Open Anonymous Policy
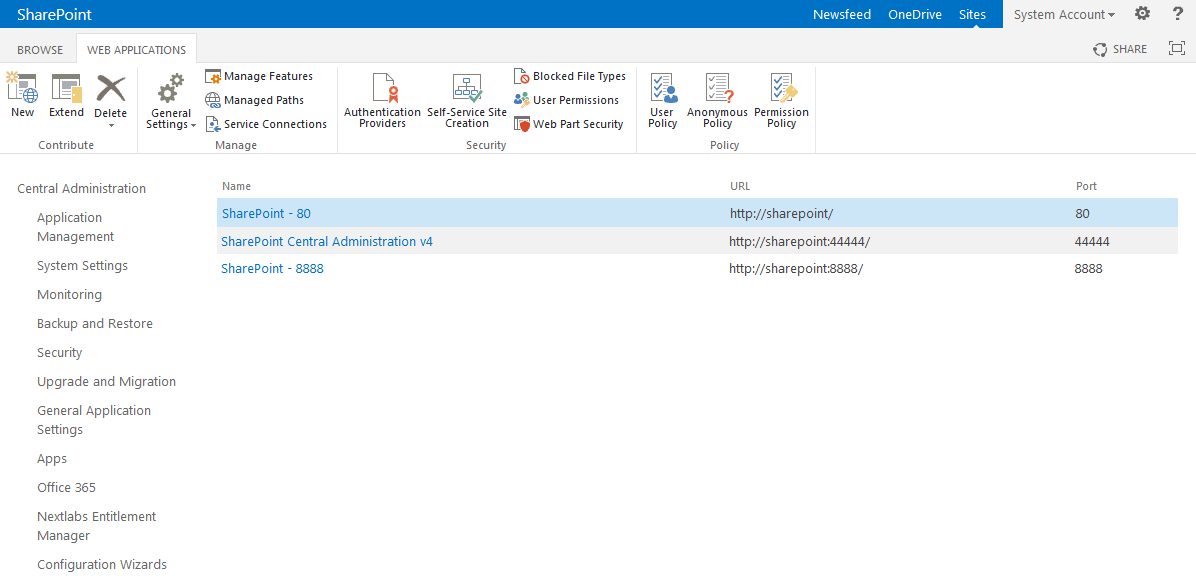Viewport: 1196px width, 582px height. [x=717, y=101]
